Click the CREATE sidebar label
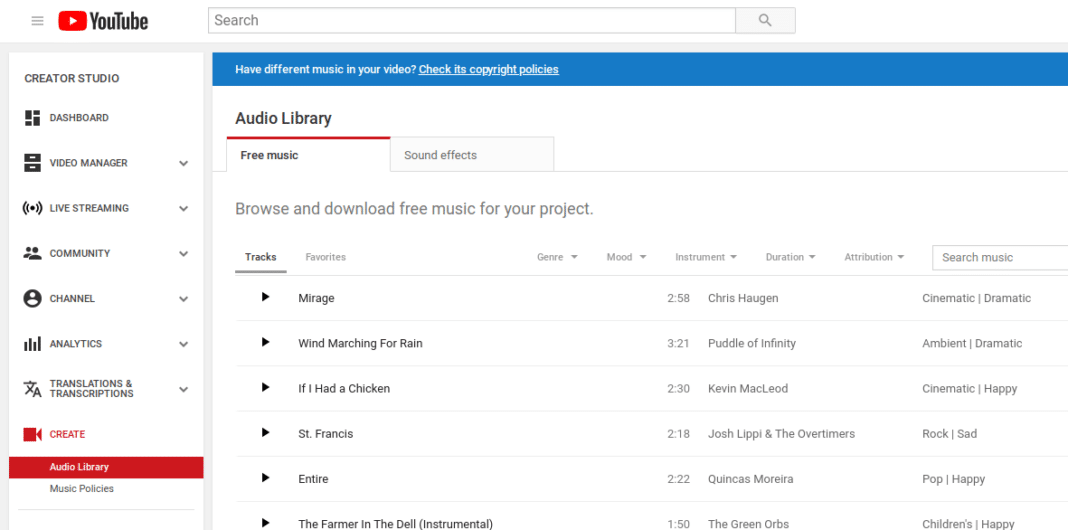This screenshot has width=1068, height=530. tap(67, 434)
